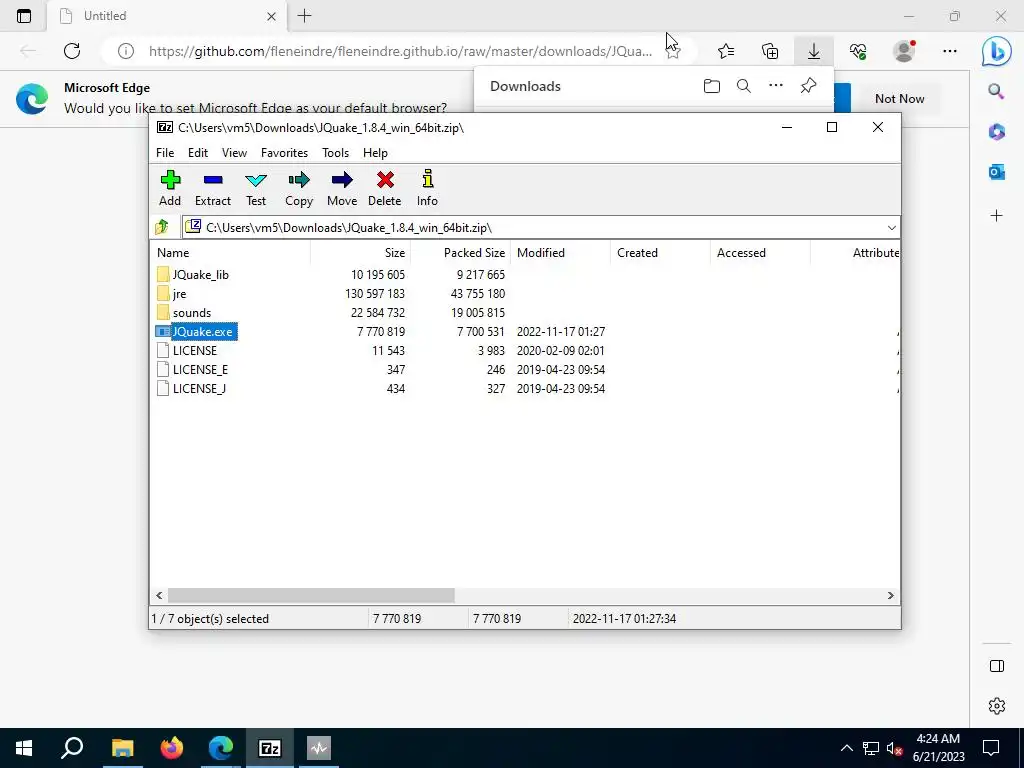The image size is (1024, 768).
Task: Select the Copy toolbar icon
Action: point(299,188)
